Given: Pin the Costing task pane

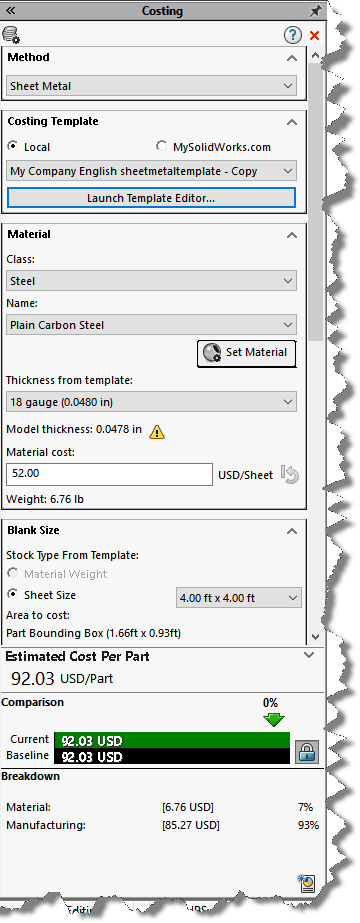Looking at the screenshot, I should pos(315,11).
